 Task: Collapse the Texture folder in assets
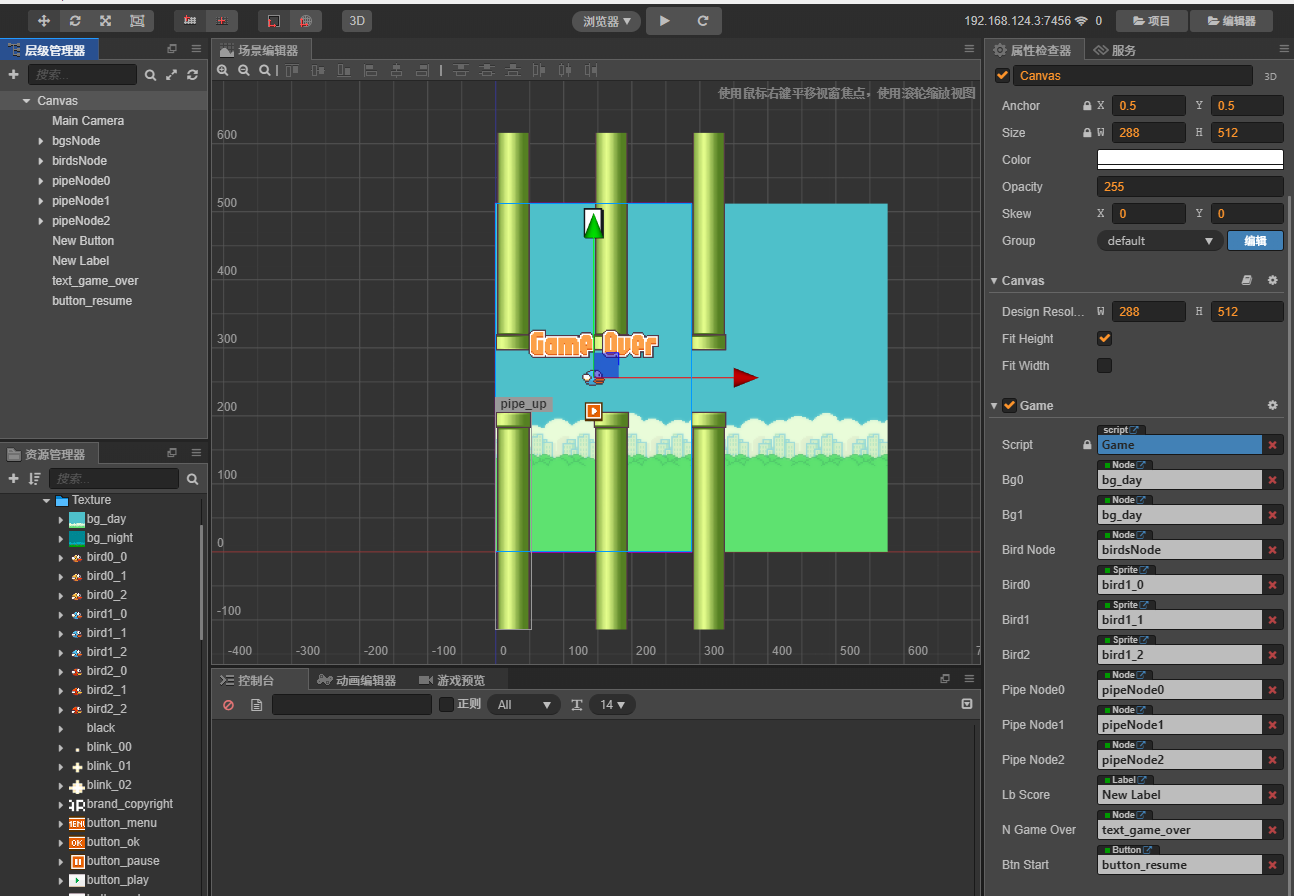tap(46, 500)
